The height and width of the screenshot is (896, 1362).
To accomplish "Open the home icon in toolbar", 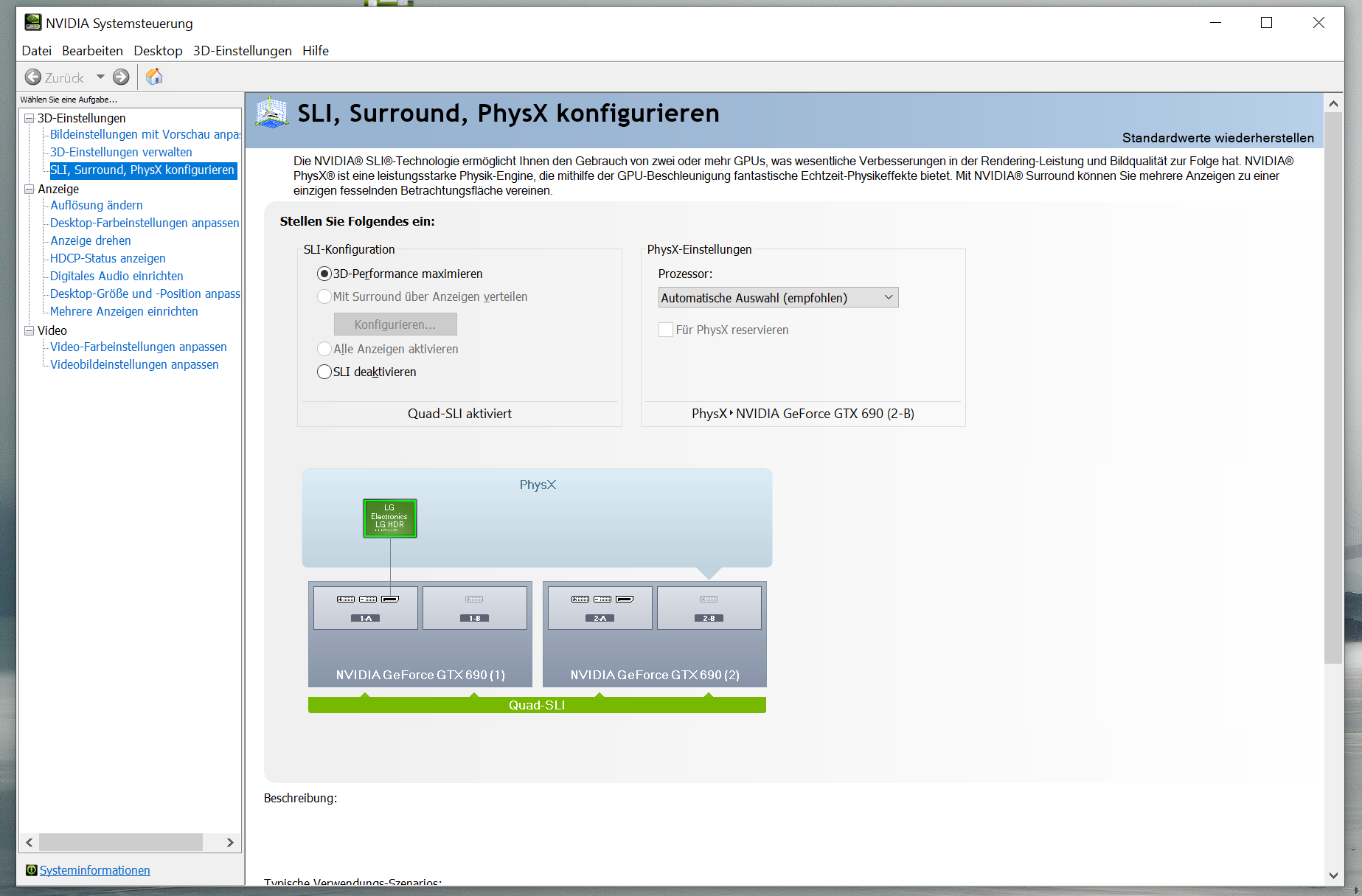I will [154, 77].
